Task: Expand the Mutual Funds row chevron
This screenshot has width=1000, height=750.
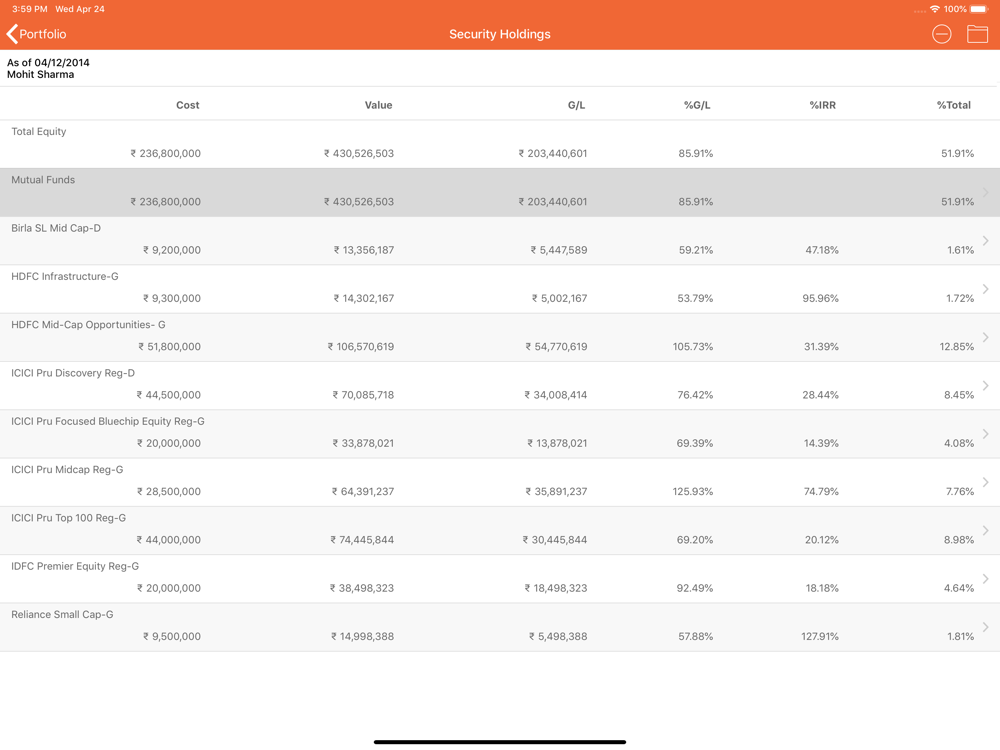Action: tap(985, 192)
